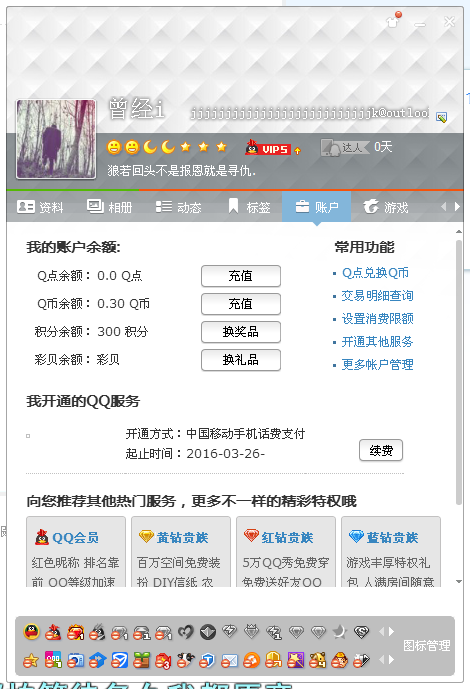Click the envelope mail icon
Viewport: 470px width, 689px height.
click(x=230, y=660)
